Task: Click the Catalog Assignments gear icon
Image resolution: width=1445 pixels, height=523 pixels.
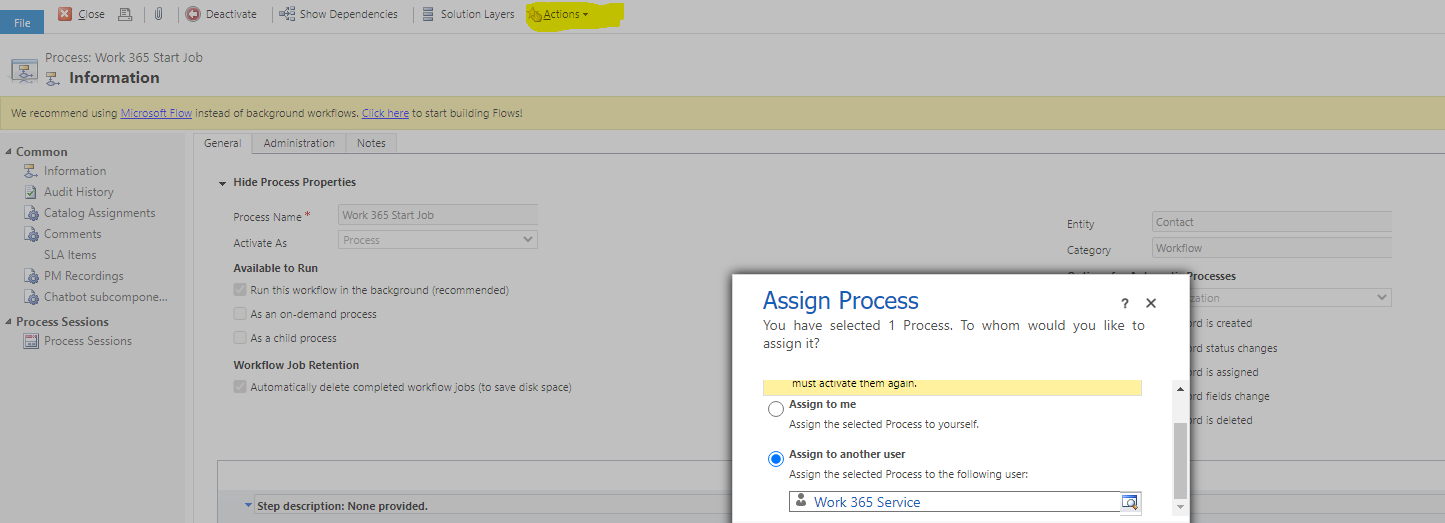Action: click(31, 213)
